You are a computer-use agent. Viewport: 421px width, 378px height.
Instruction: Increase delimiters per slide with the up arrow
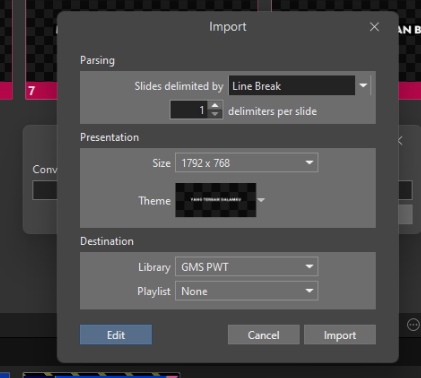coord(215,105)
